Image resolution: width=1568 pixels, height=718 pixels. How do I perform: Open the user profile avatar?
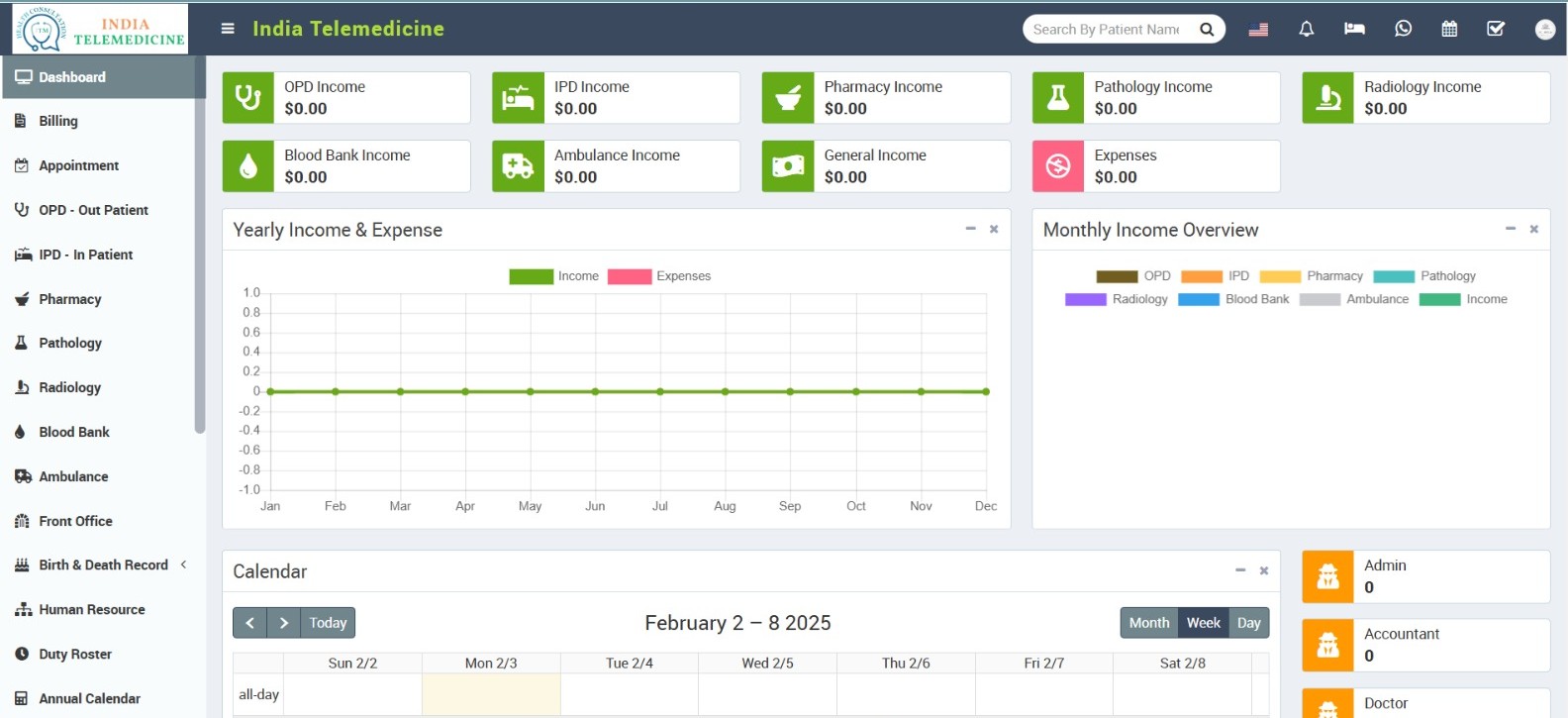pos(1544,30)
